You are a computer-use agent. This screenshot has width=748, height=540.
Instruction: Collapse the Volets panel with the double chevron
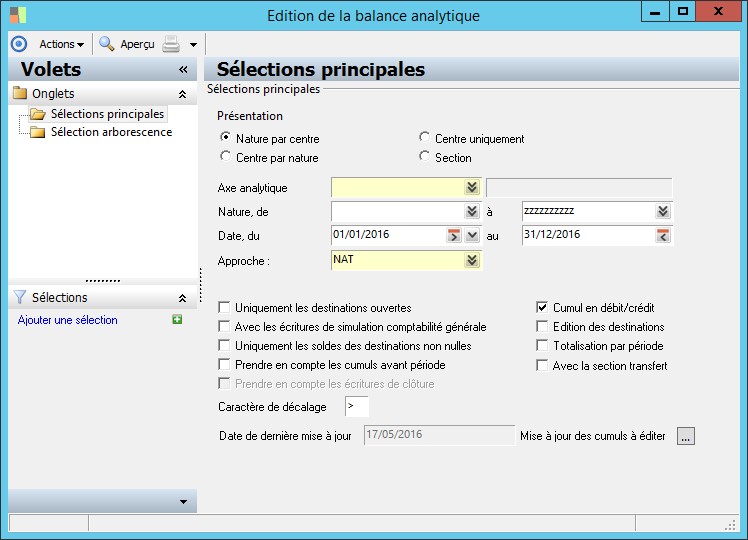pyautogui.click(x=183, y=70)
